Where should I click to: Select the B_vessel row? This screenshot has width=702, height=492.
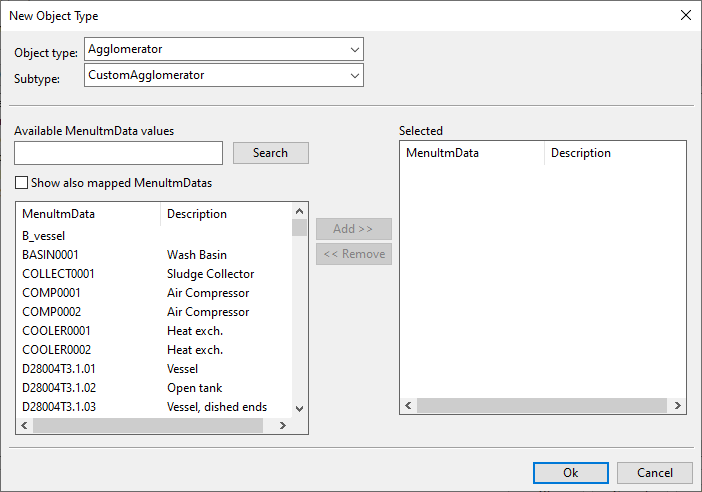(x=44, y=236)
